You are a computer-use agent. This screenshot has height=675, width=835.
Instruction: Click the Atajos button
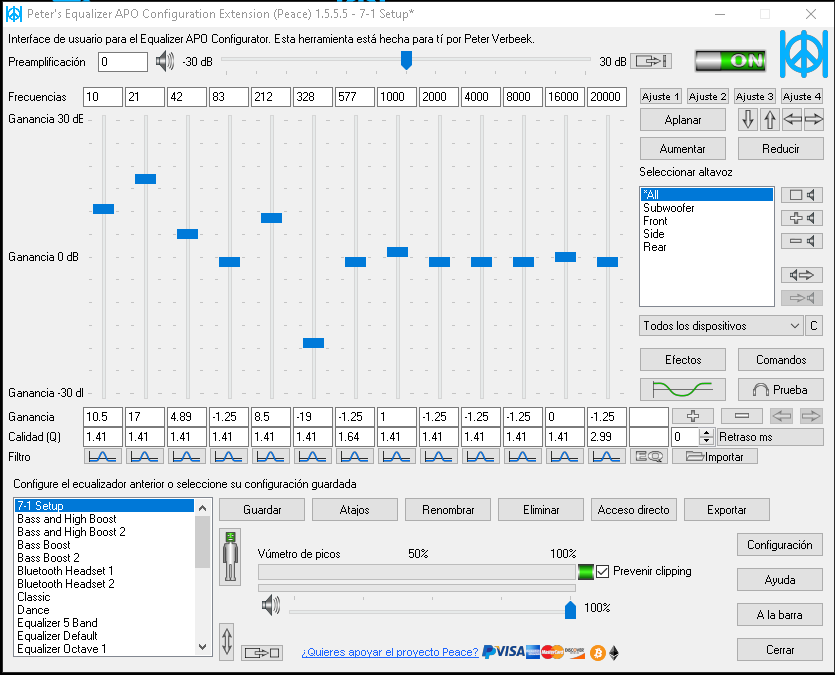coord(355,509)
